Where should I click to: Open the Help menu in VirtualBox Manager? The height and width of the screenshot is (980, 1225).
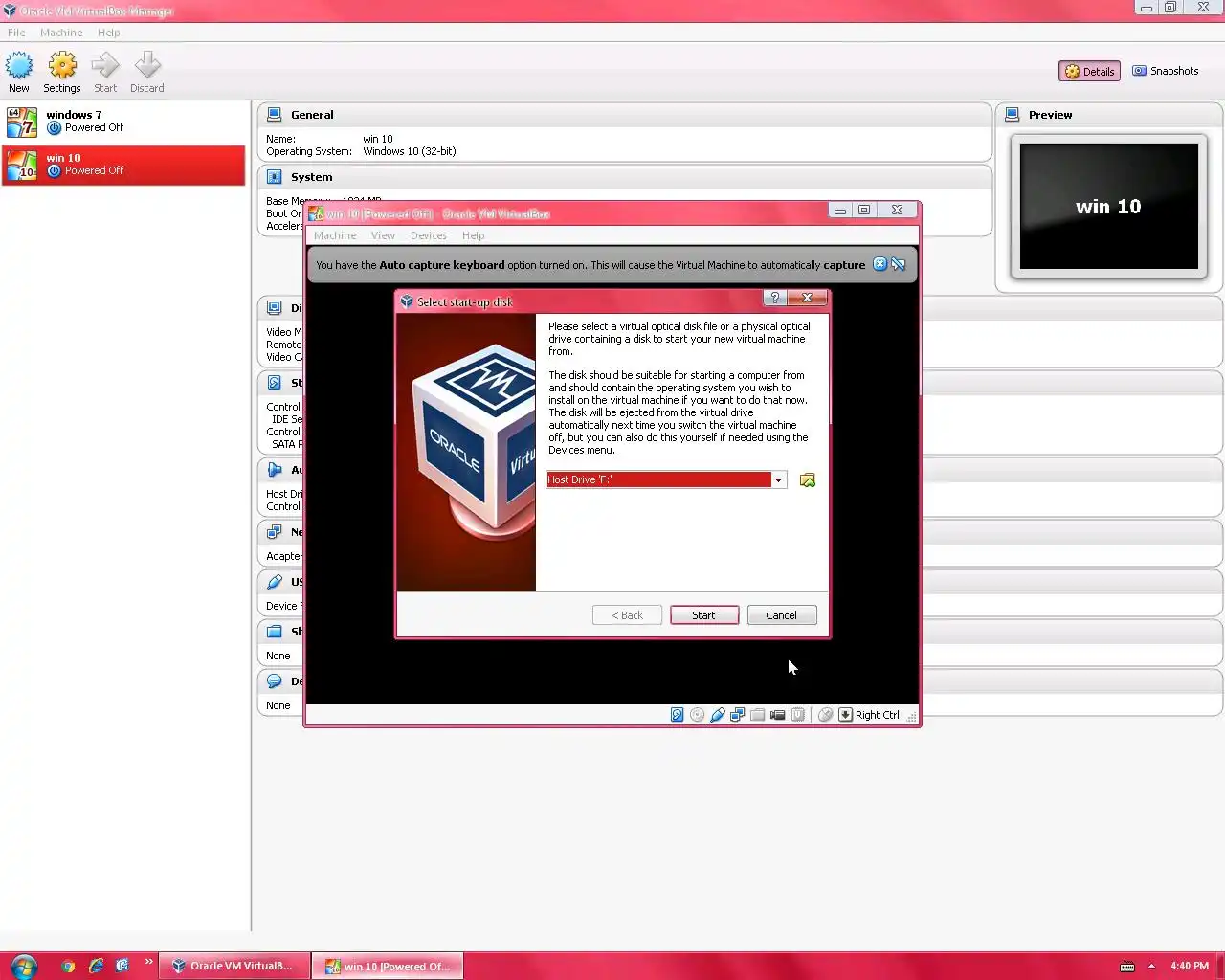click(109, 33)
